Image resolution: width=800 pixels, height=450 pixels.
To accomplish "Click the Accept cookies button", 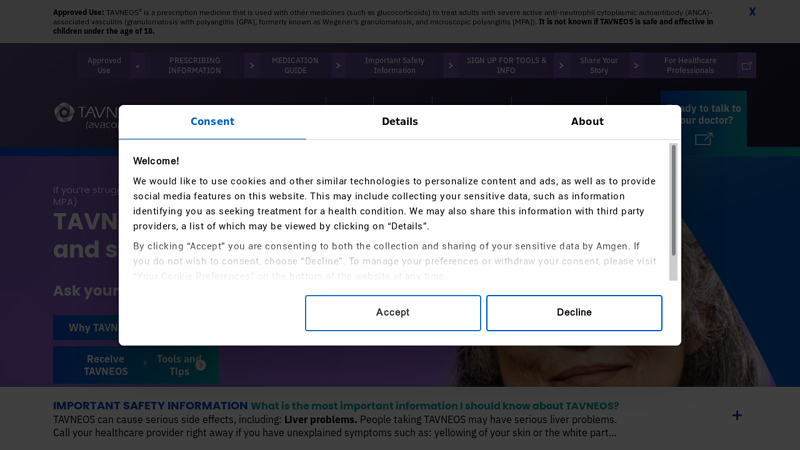I will 393,313.
